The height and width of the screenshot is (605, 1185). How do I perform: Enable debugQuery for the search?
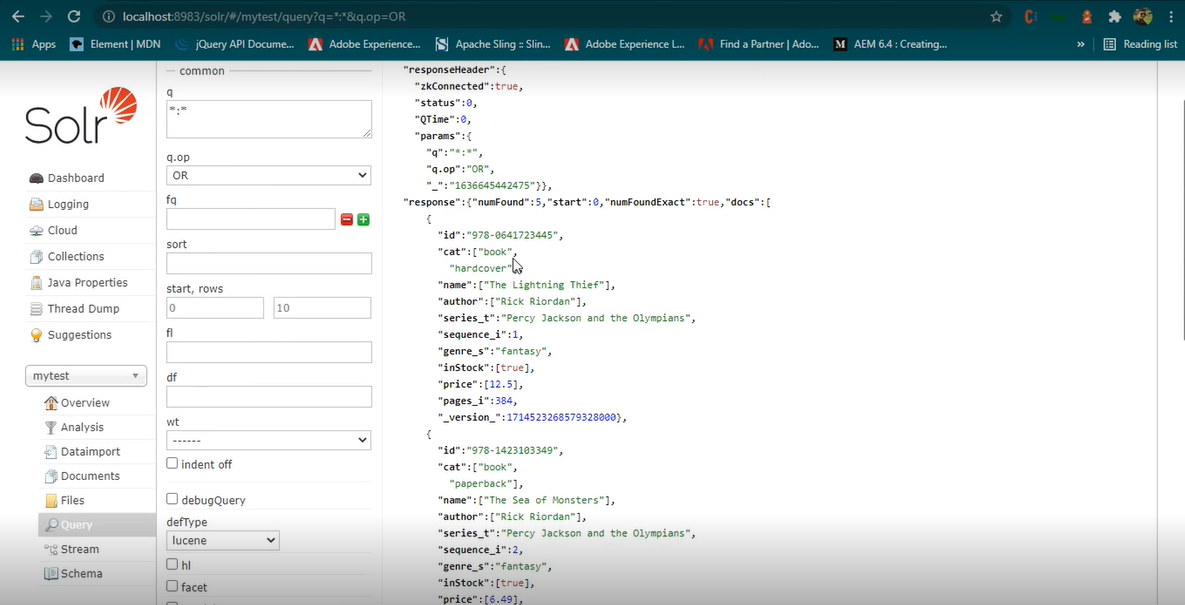coord(172,499)
